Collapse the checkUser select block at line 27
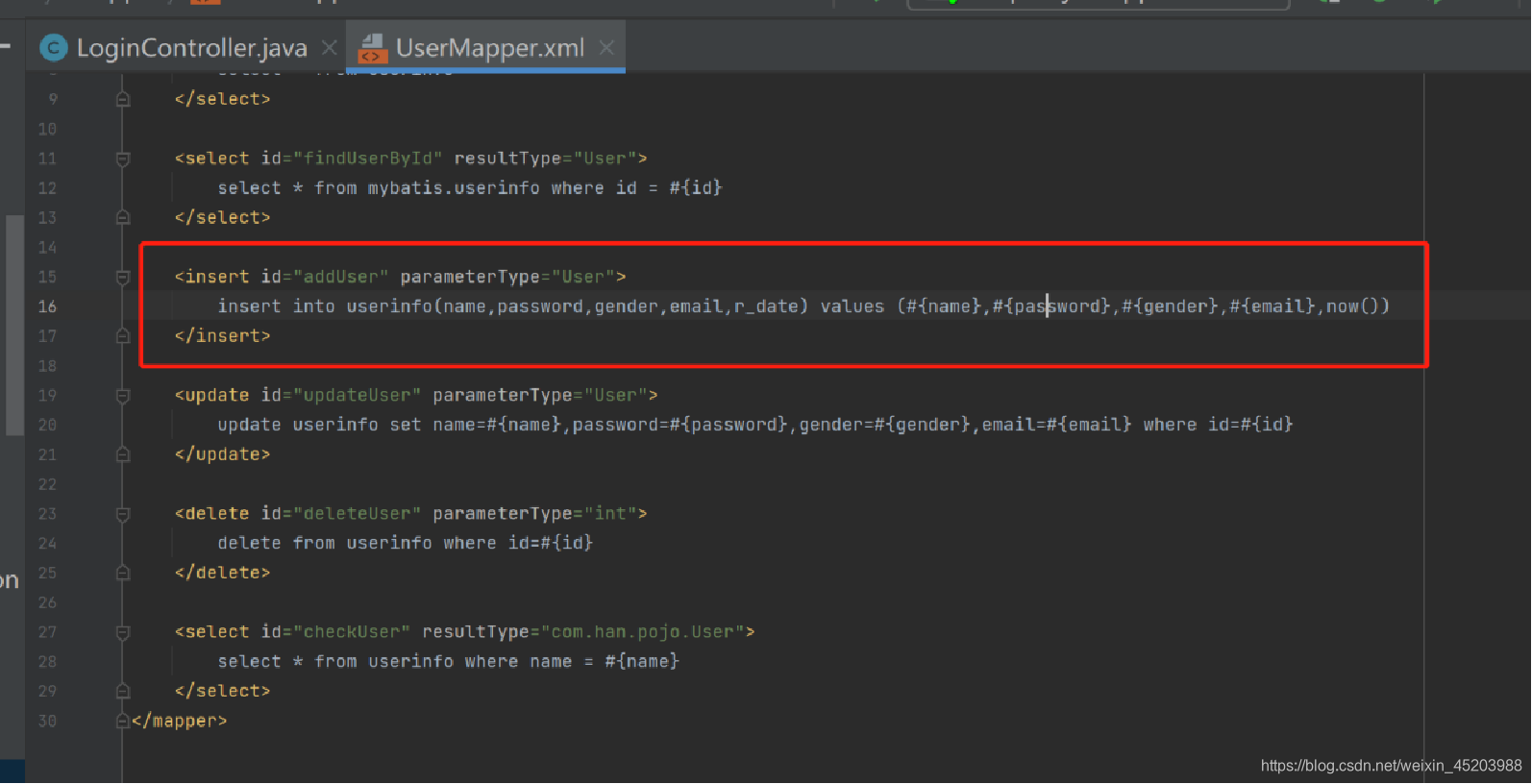This screenshot has height=784, width=1532. (x=123, y=632)
